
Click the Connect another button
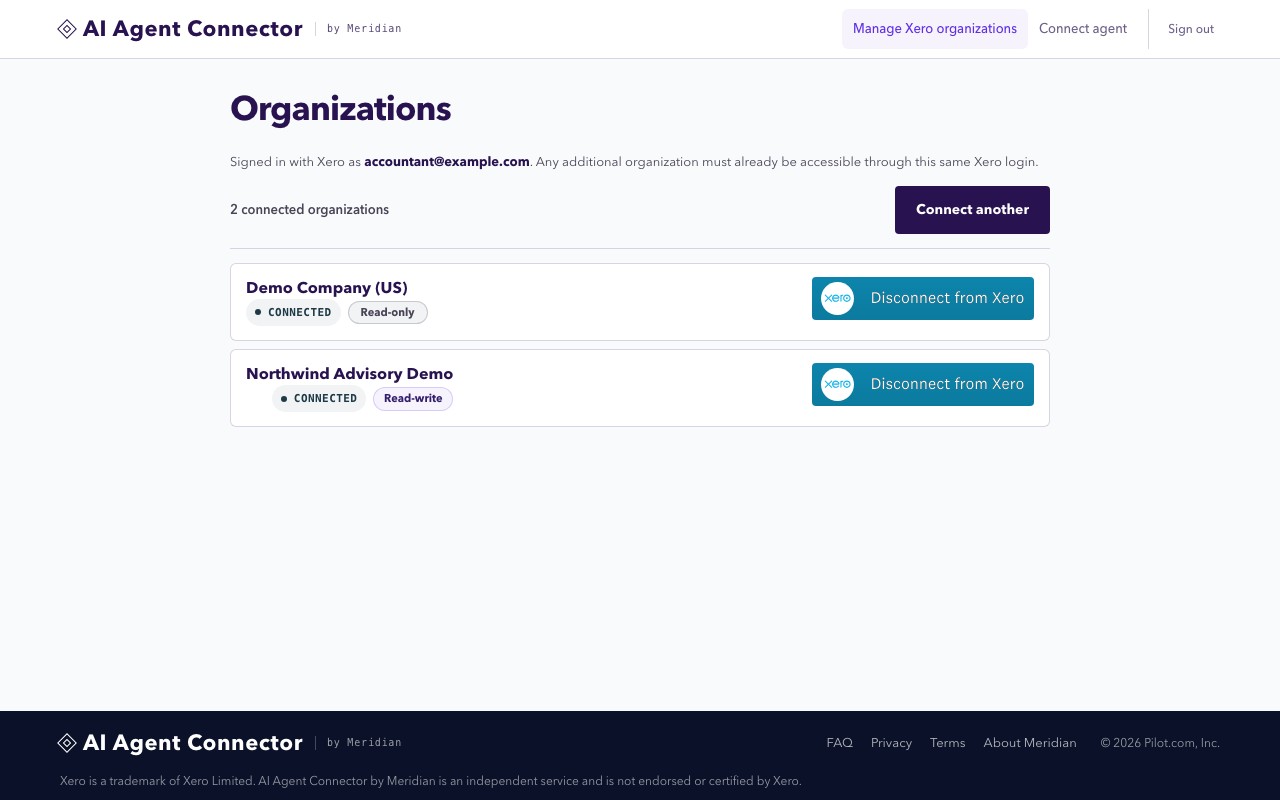(x=972, y=210)
